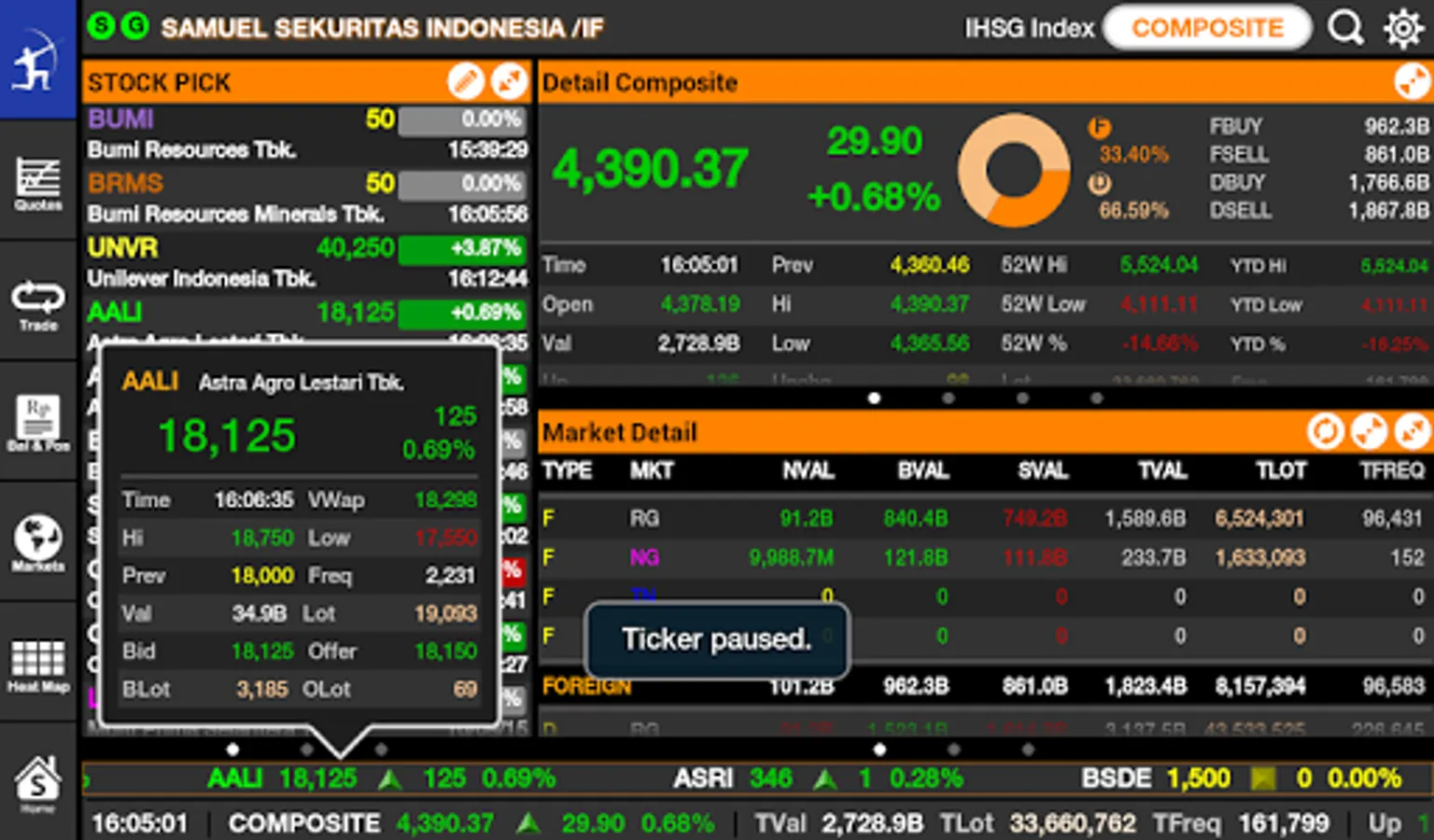Click the first green S status icon

[101, 26]
